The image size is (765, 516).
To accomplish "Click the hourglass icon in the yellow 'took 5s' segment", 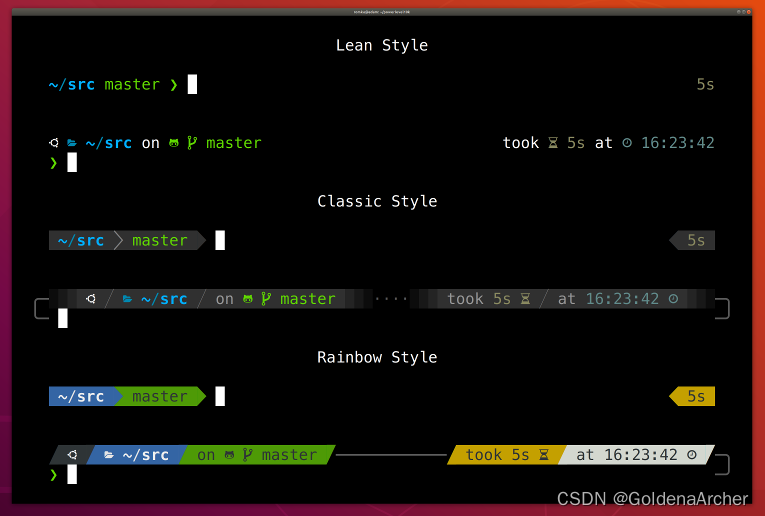I will click(x=544, y=455).
